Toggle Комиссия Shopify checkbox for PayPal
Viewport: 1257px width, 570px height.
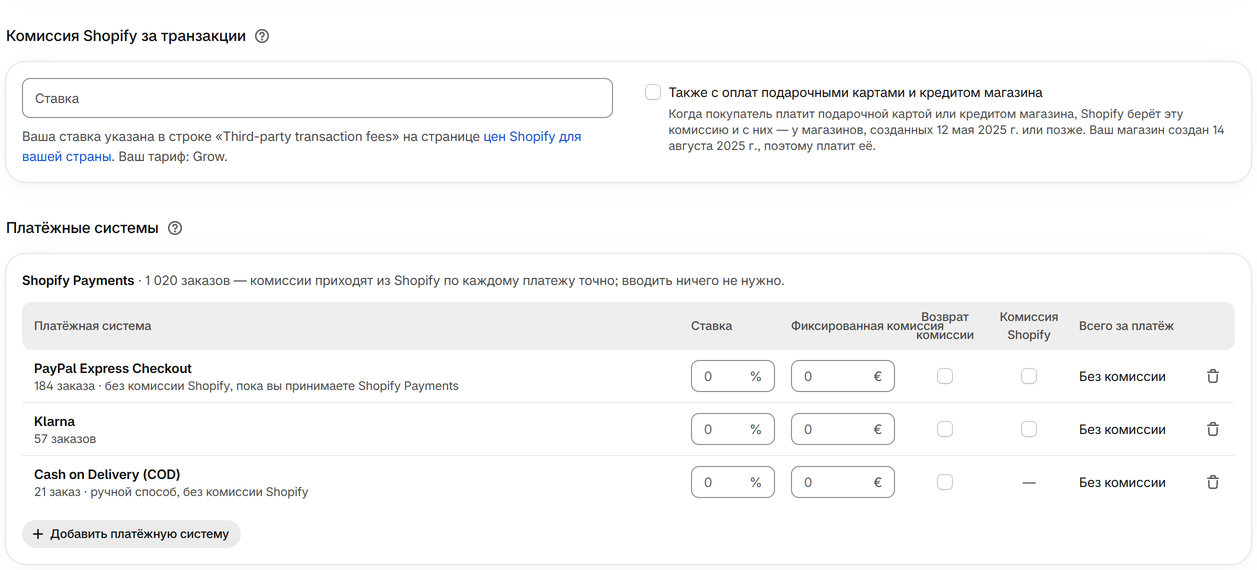point(1029,376)
